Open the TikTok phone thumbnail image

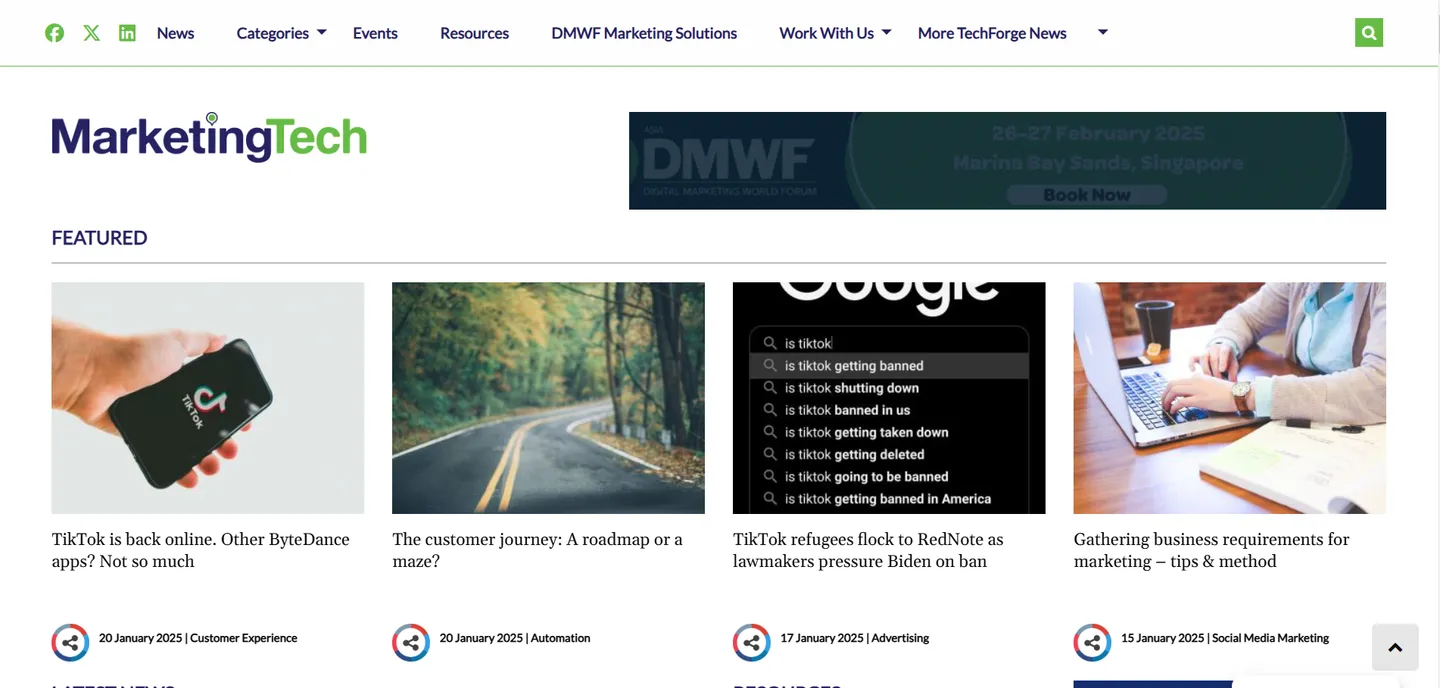208,398
